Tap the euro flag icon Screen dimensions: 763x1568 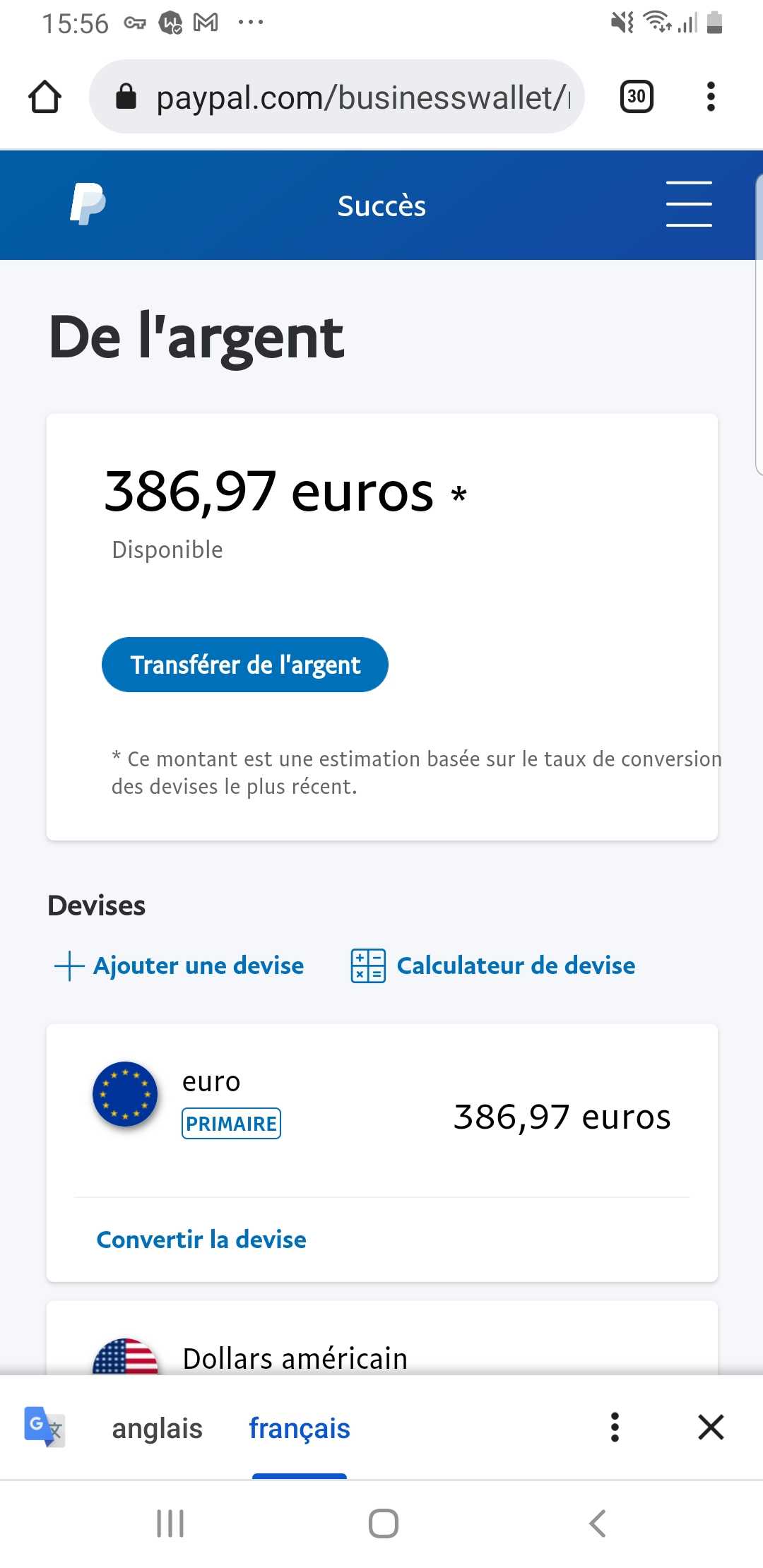(x=125, y=1094)
